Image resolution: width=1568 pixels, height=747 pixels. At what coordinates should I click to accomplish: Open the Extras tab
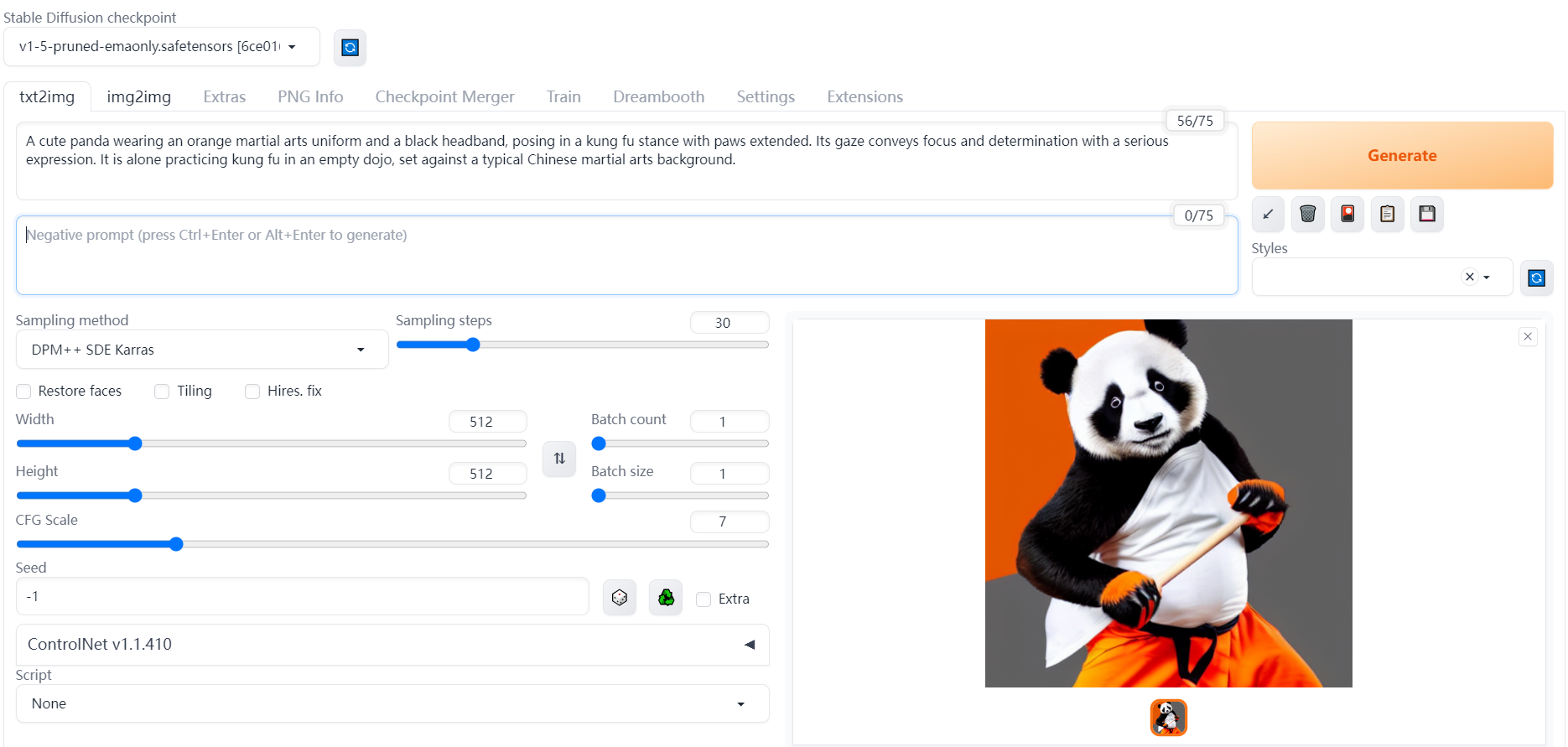(x=225, y=96)
